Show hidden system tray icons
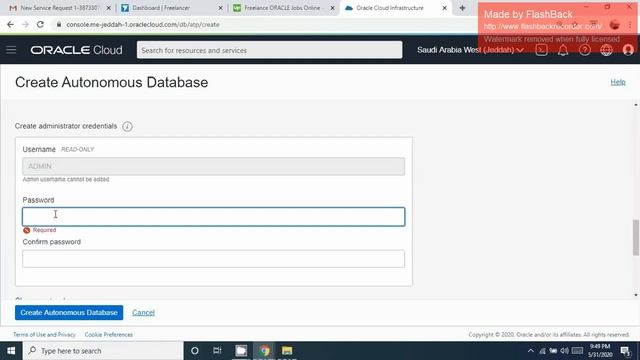The height and width of the screenshot is (360, 640). (531, 351)
